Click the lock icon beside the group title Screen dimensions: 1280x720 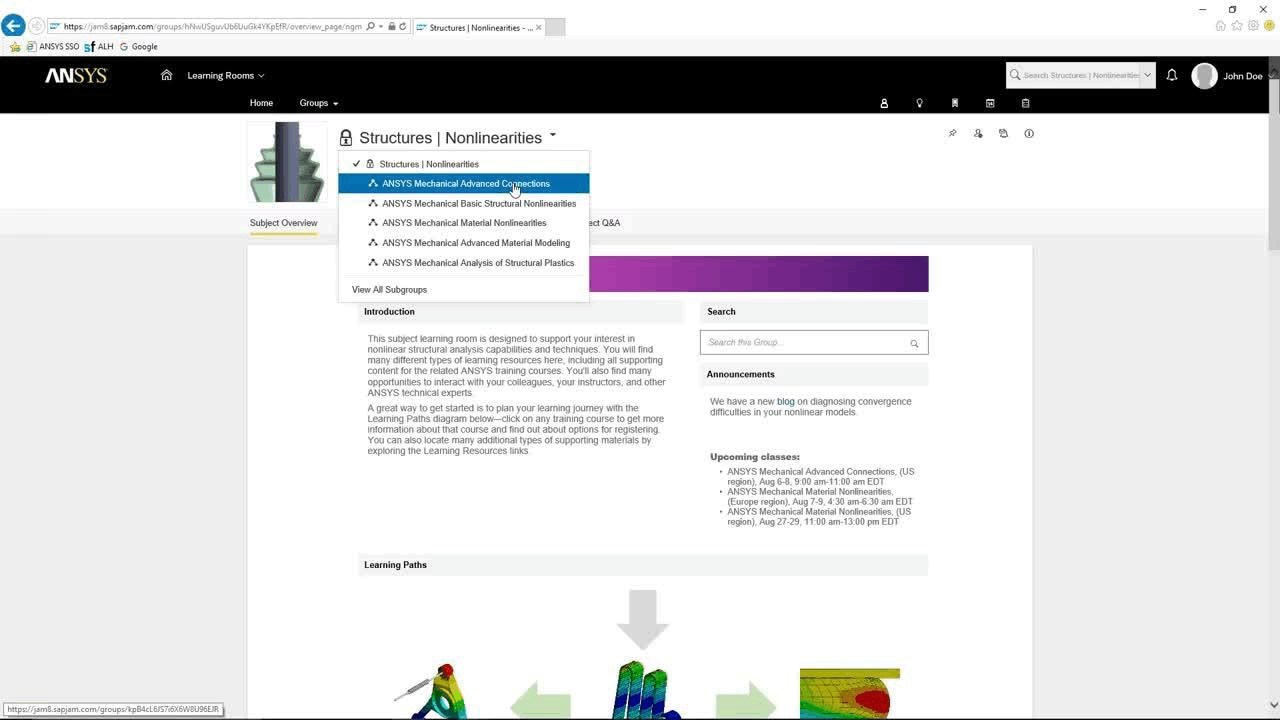(x=346, y=138)
